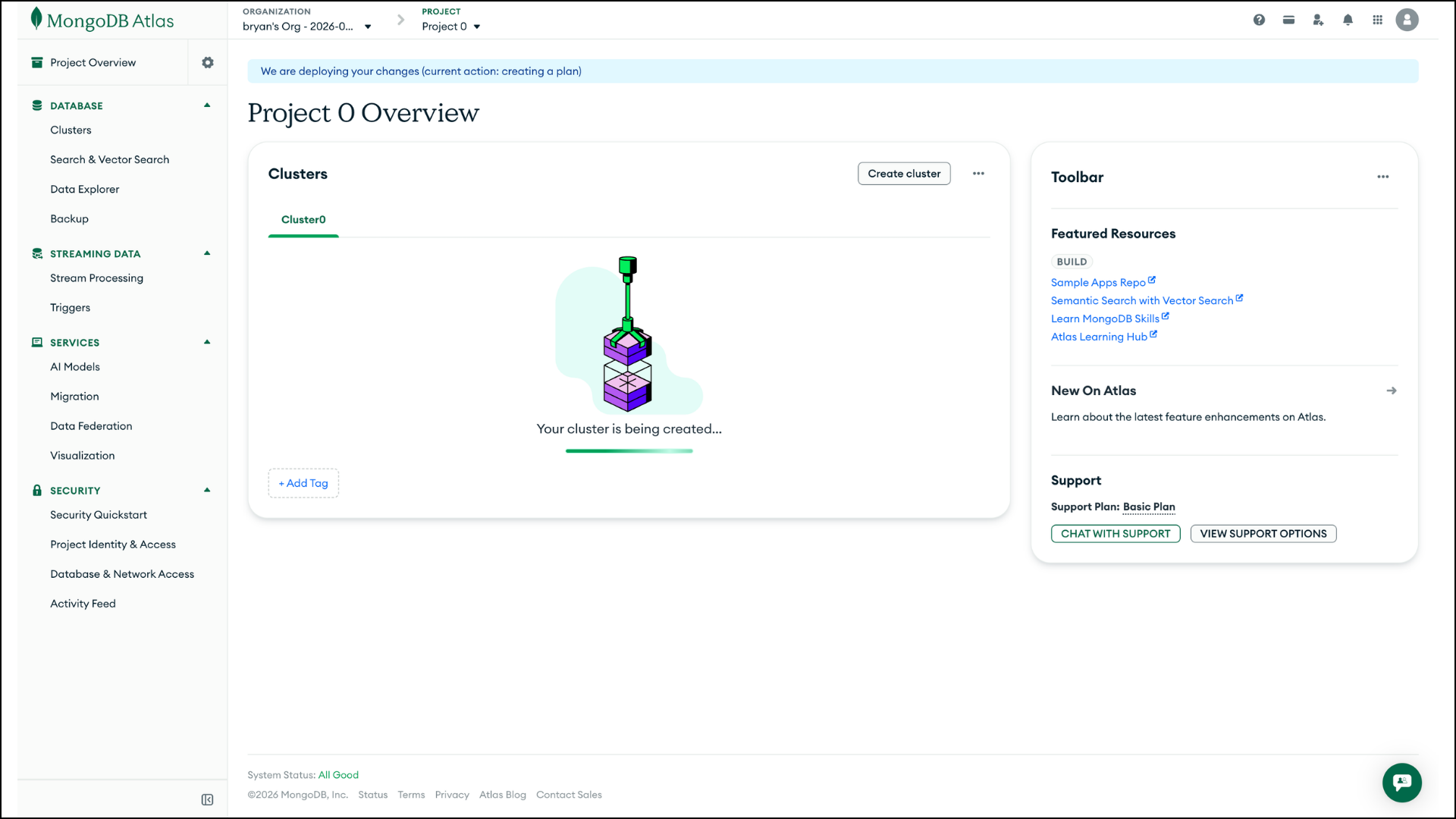The image size is (1456, 819).
Task: Open the Contact Sales footer link
Action: [569, 794]
